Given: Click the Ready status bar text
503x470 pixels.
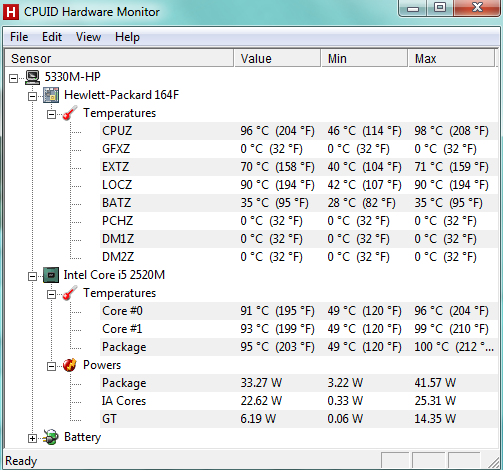Looking at the screenshot, I should (21, 461).
